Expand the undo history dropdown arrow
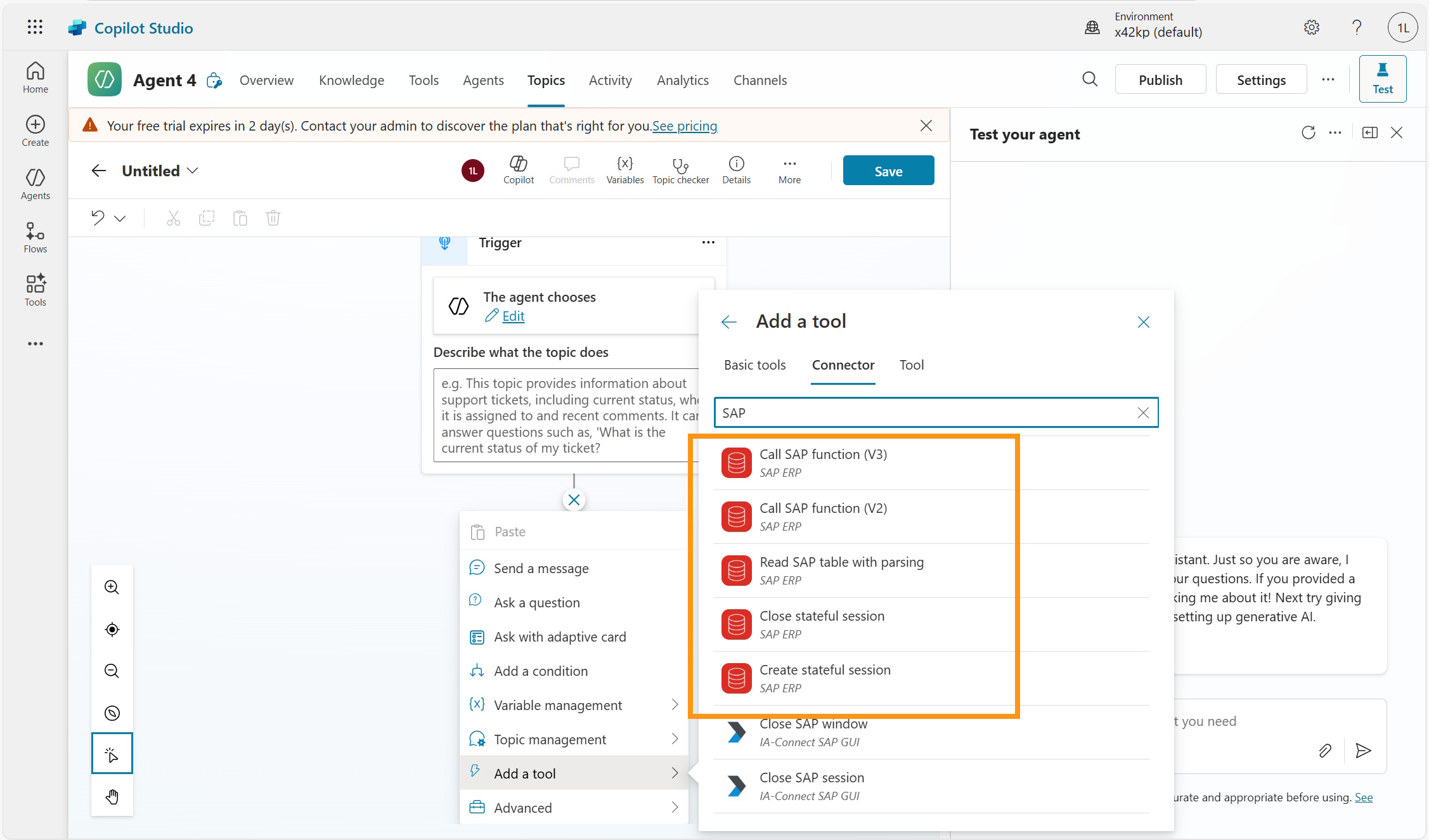Viewport: 1429px width, 840px height. coord(120,219)
